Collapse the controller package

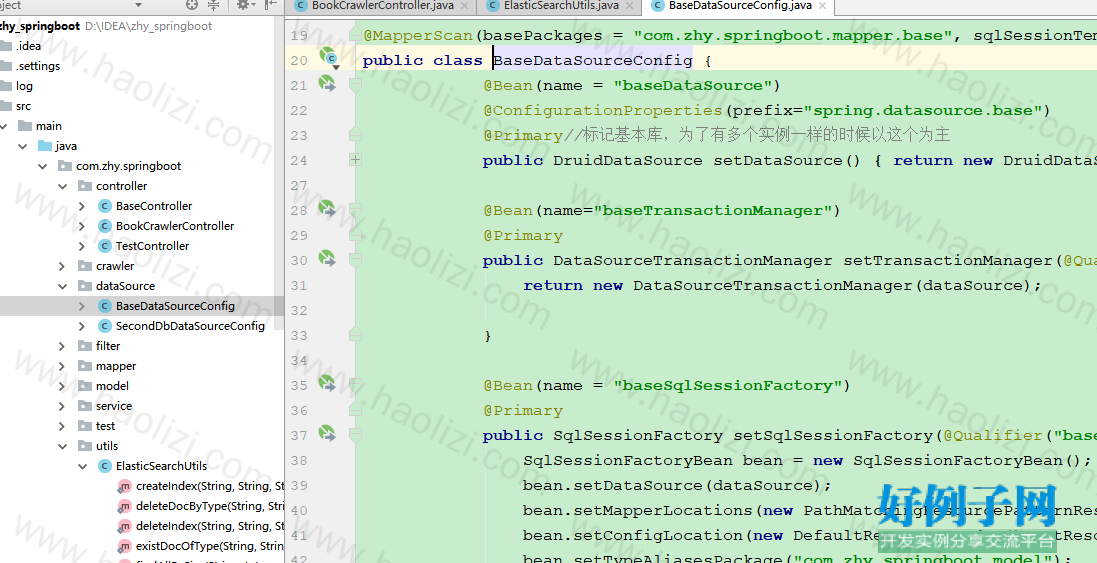tap(64, 186)
